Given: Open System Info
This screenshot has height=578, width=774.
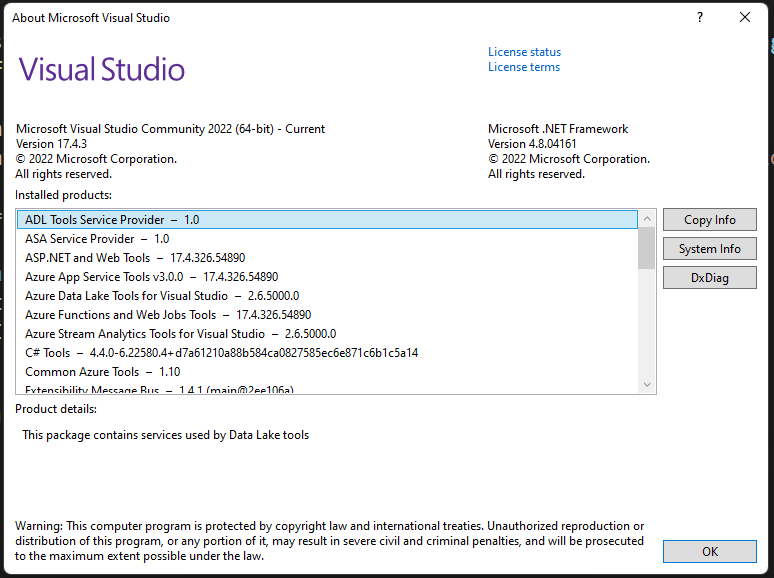Looking at the screenshot, I should (709, 249).
